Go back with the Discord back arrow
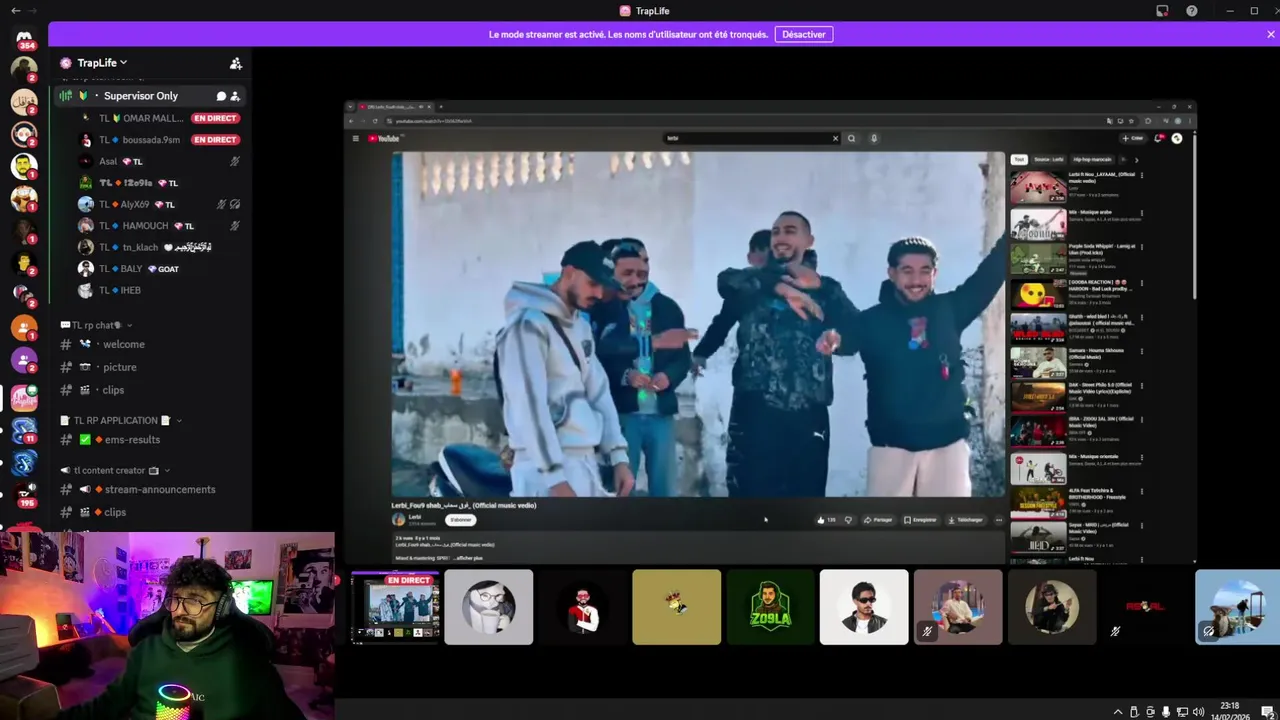The width and height of the screenshot is (1280, 720). point(15,10)
